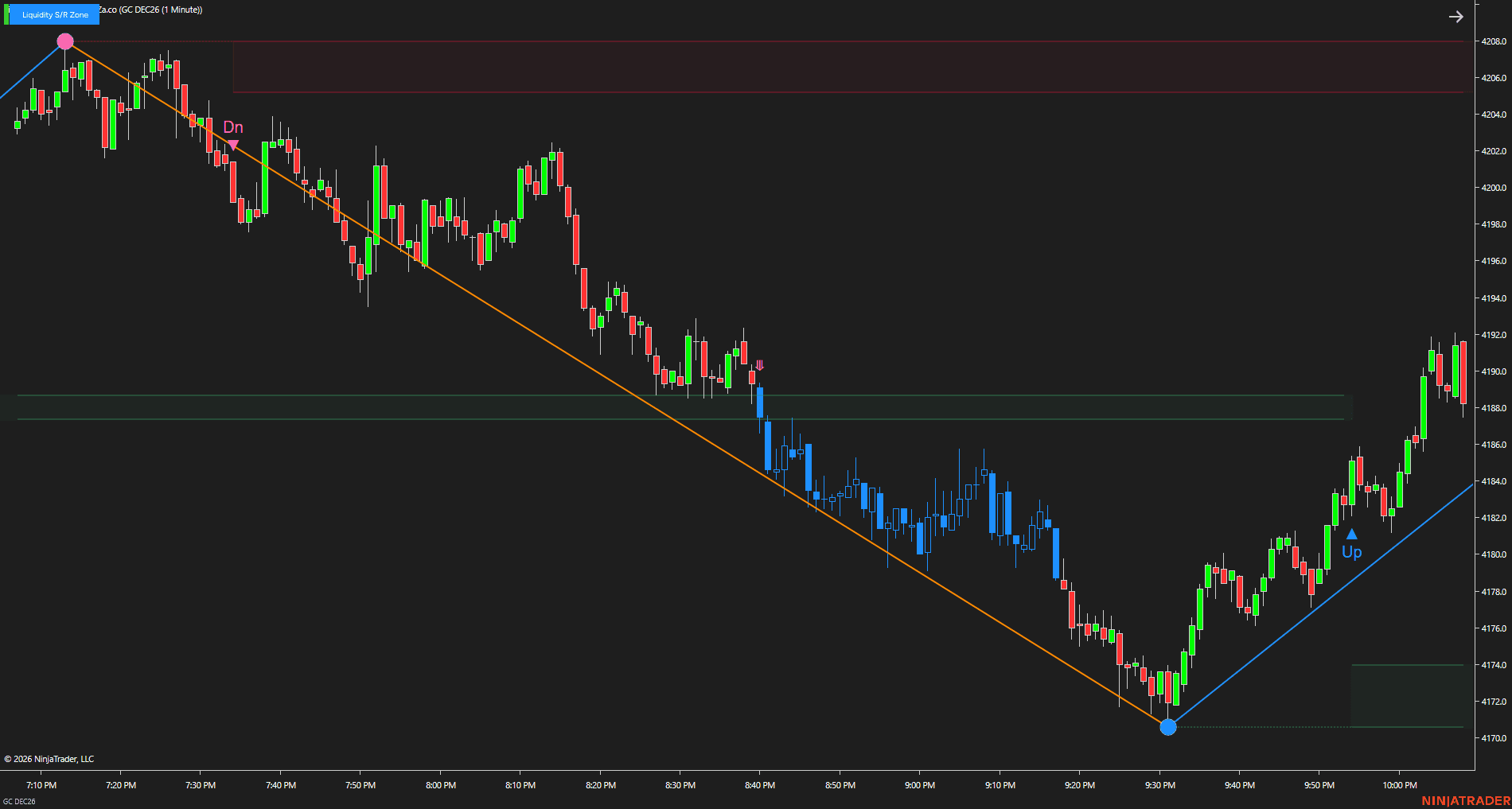Viewport: 1512px width, 809px height.
Task: Click the 4190.0 price axis label
Action: tap(1494, 371)
